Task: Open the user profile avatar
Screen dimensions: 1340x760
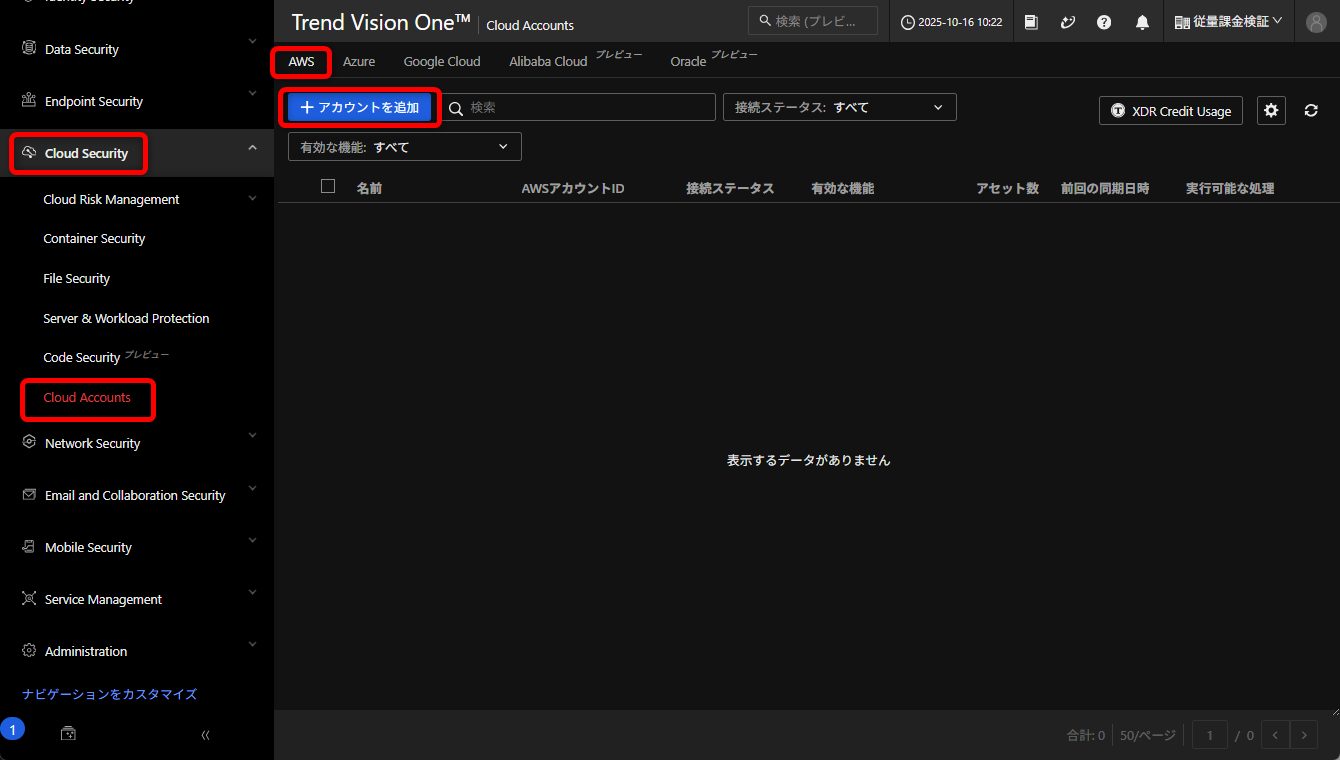Action: (x=1316, y=22)
